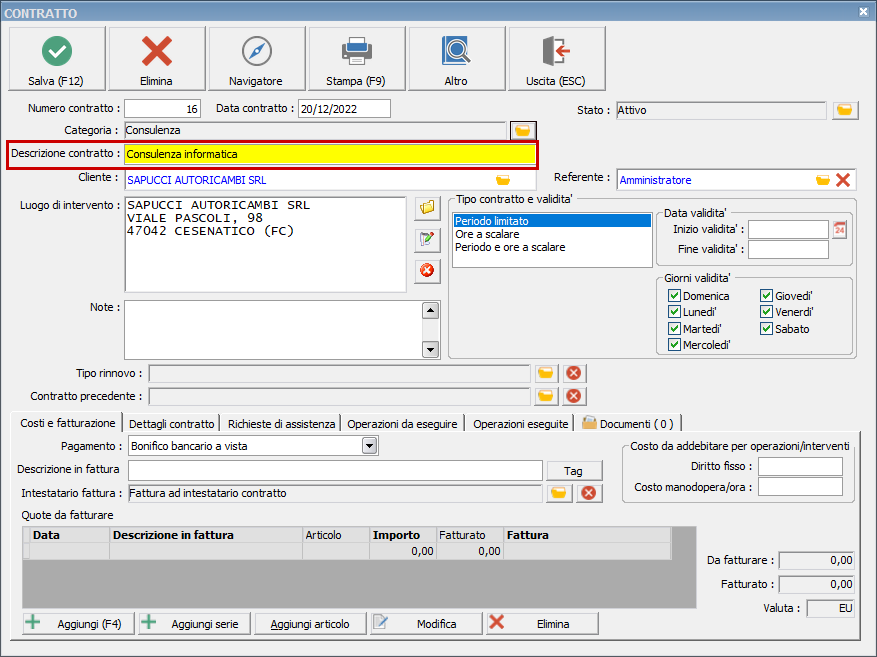Viewport: 877px width, 657px height.
Task: Browse Contratto precedente with folder icon
Action: (x=546, y=396)
